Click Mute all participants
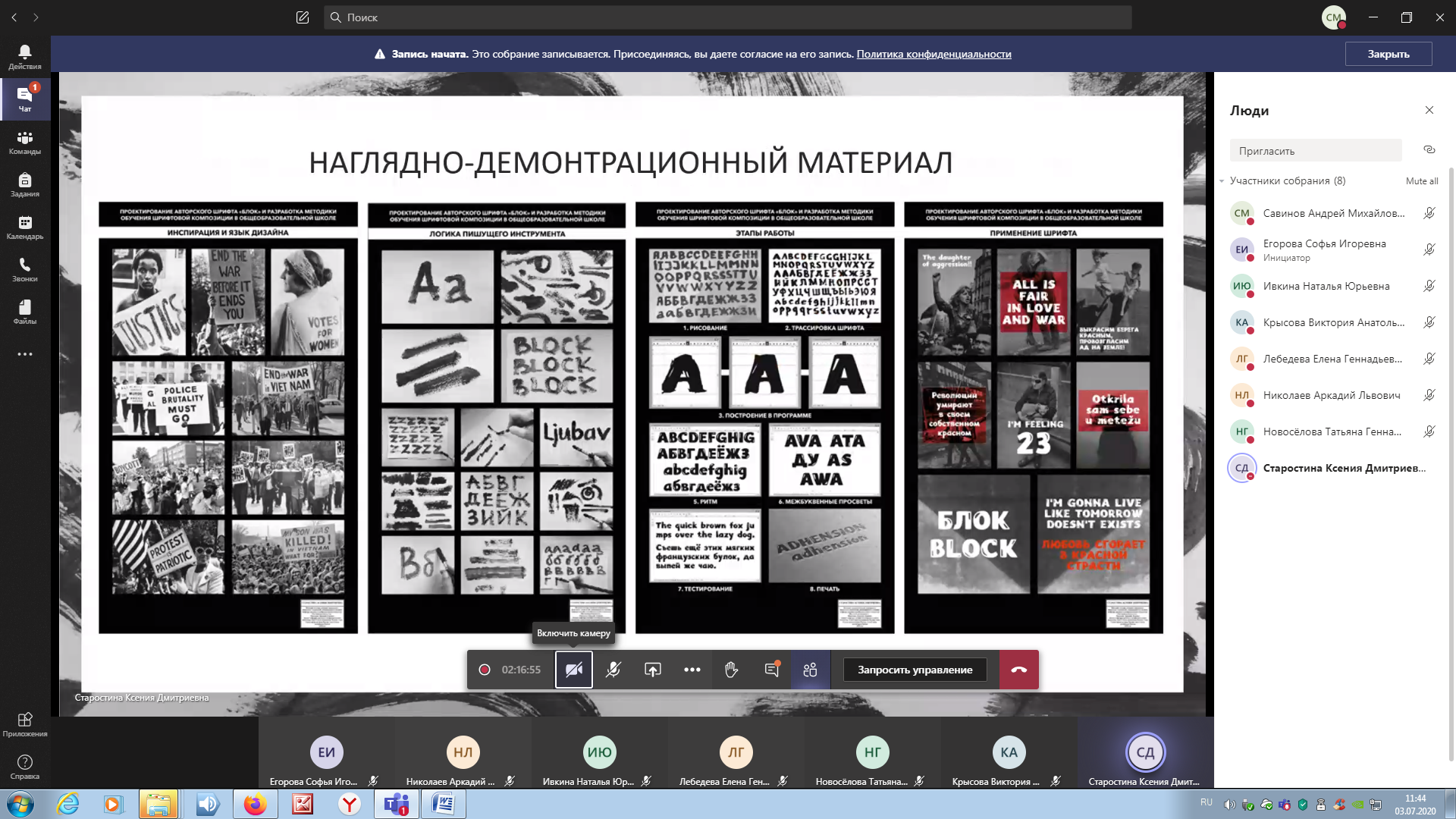Image resolution: width=1456 pixels, height=819 pixels. pyautogui.click(x=1422, y=180)
